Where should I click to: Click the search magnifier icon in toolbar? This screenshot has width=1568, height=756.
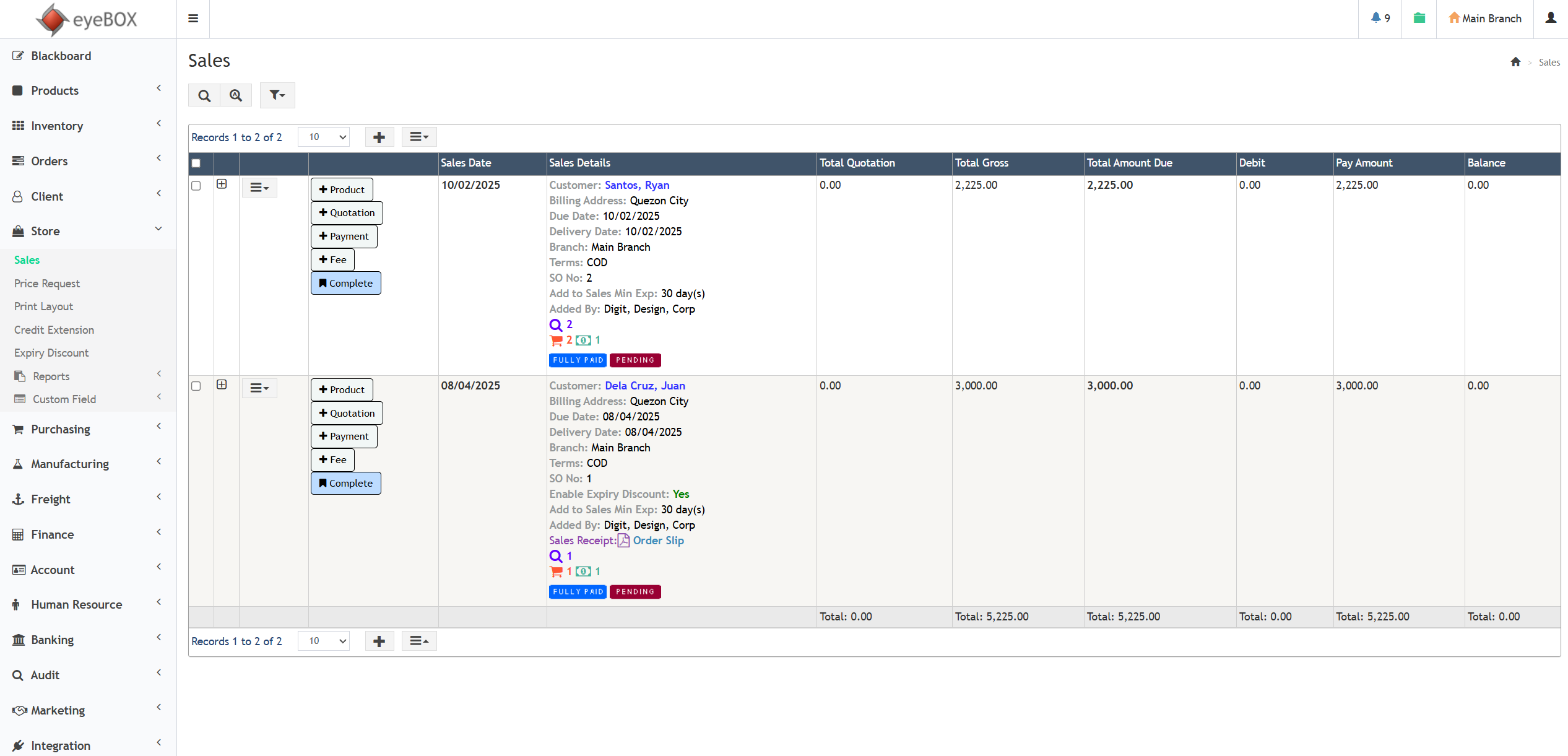coord(204,95)
